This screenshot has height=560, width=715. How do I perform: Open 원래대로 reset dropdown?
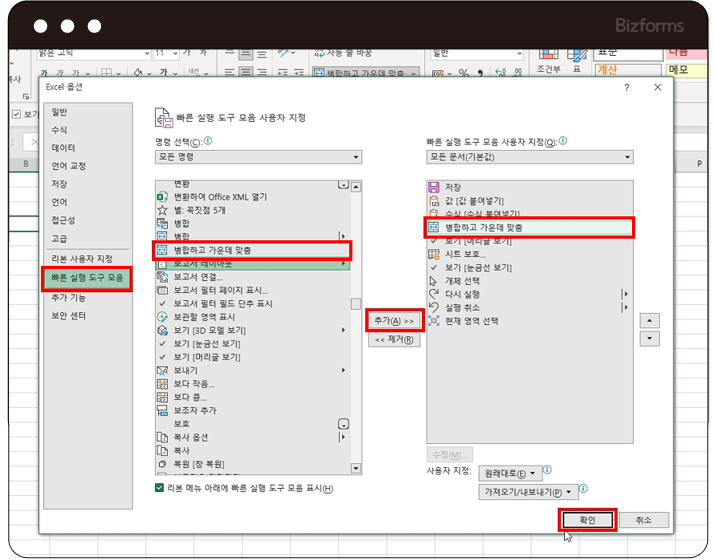pyautogui.click(x=510, y=473)
